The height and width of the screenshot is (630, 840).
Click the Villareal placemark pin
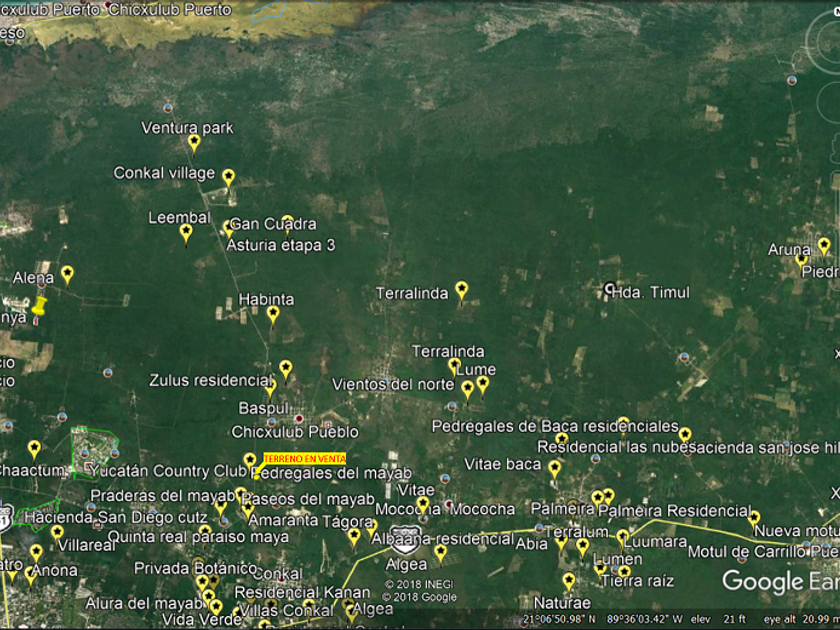point(57,534)
